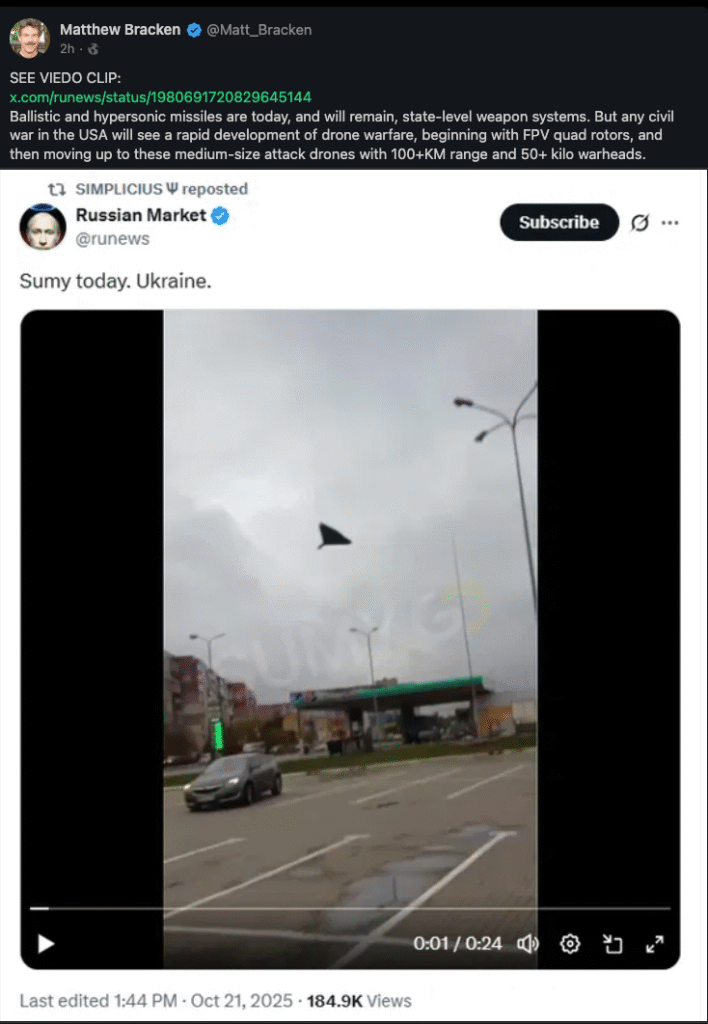The image size is (708, 1024).
Task: Open SIMPLICIUS reposted link
Action: (x=161, y=189)
